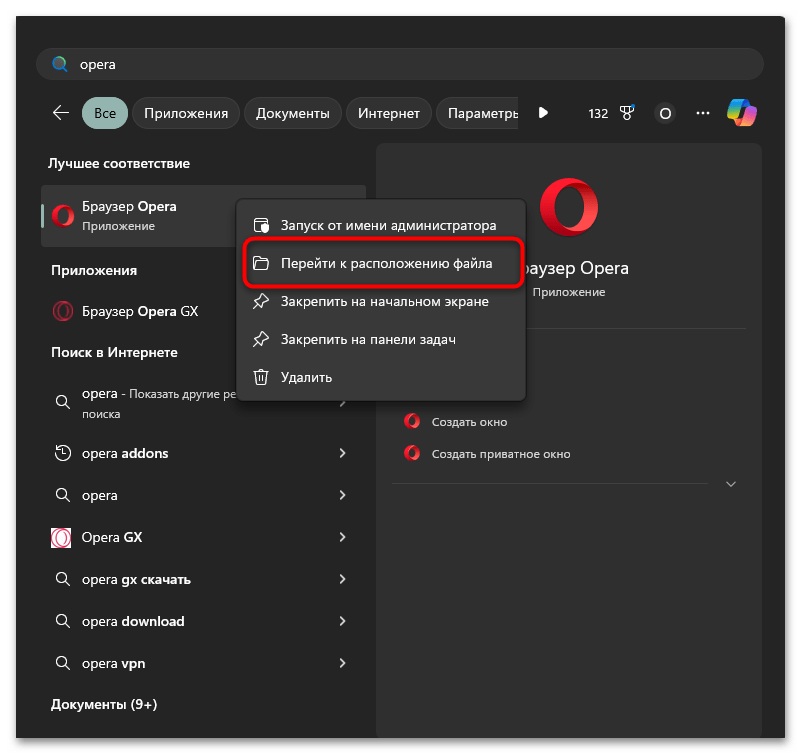
Task: Click the magnifier icon beside opera download
Action: 63,621
